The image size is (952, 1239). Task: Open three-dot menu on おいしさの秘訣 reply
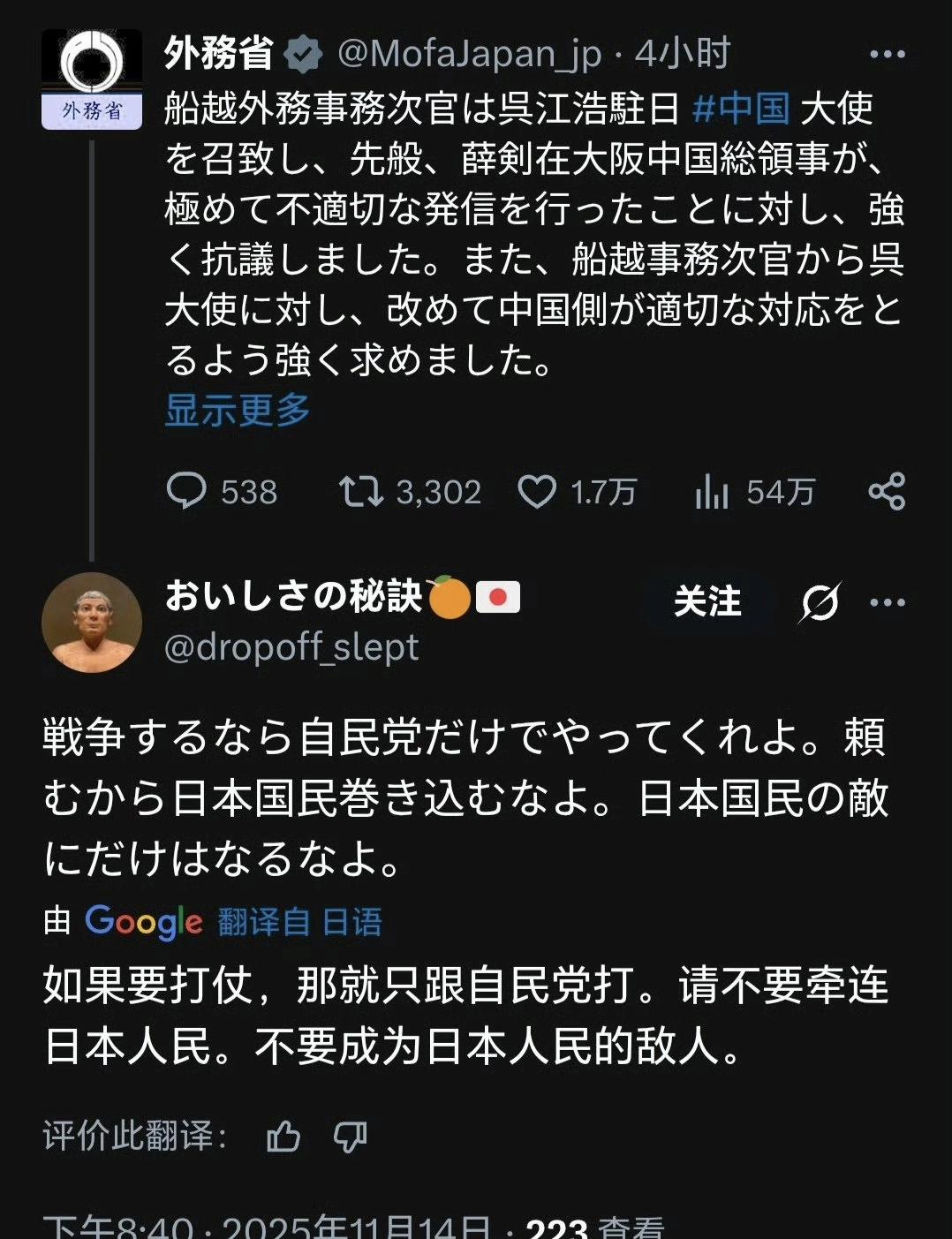coord(887,602)
